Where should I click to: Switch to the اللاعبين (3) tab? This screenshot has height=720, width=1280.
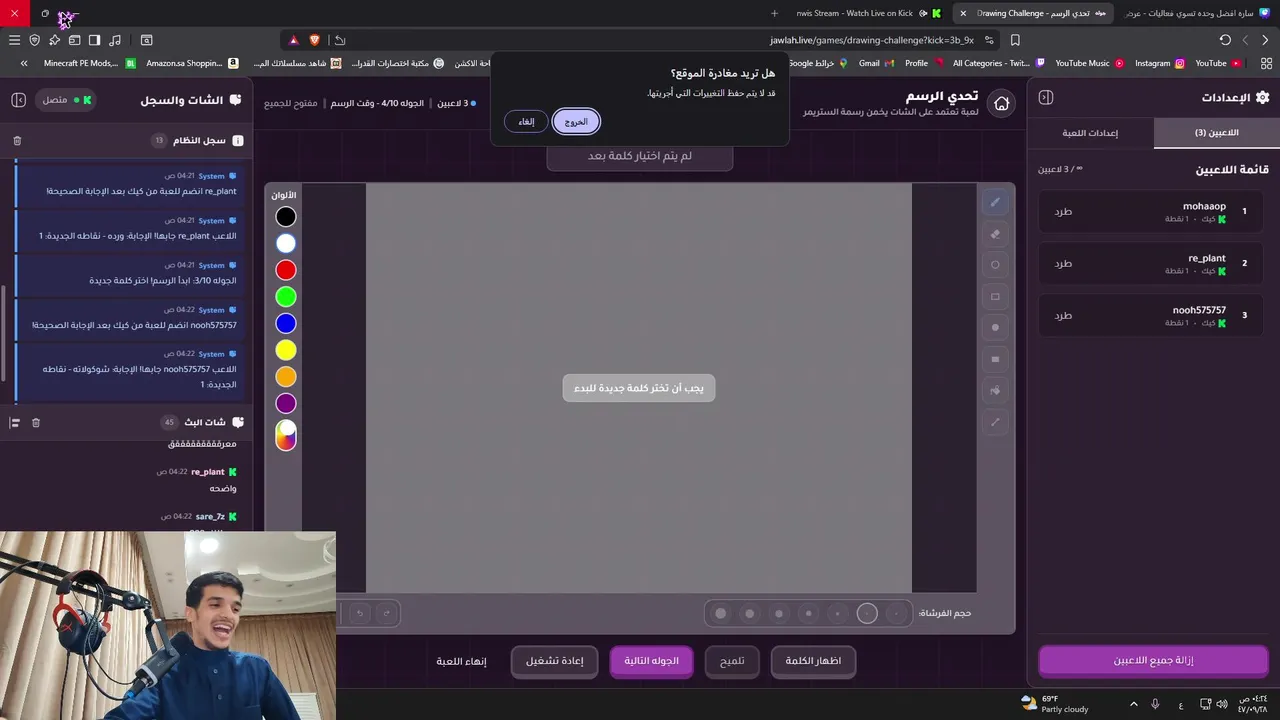tap(1217, 133)
